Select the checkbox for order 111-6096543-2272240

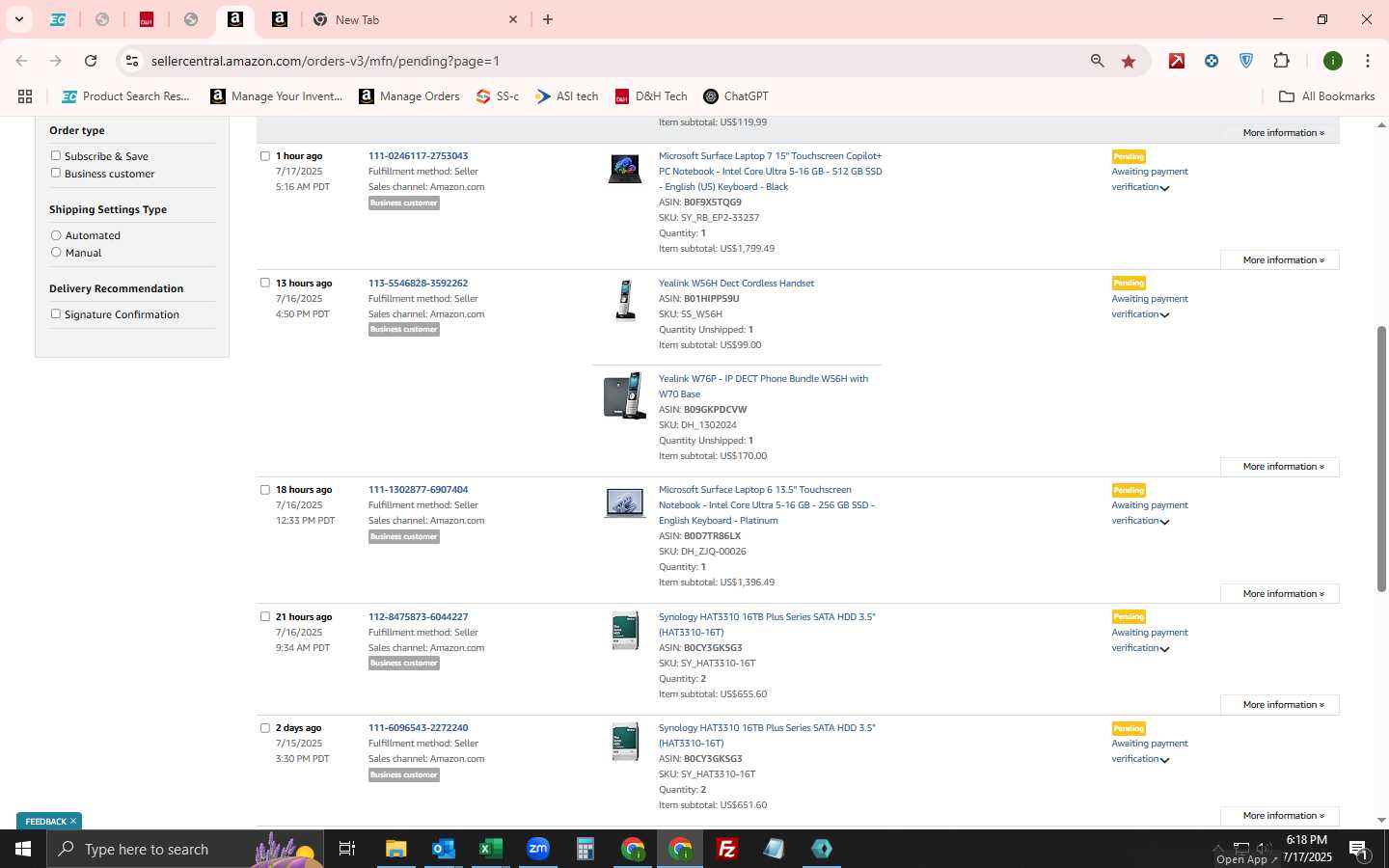pos(265,728)
